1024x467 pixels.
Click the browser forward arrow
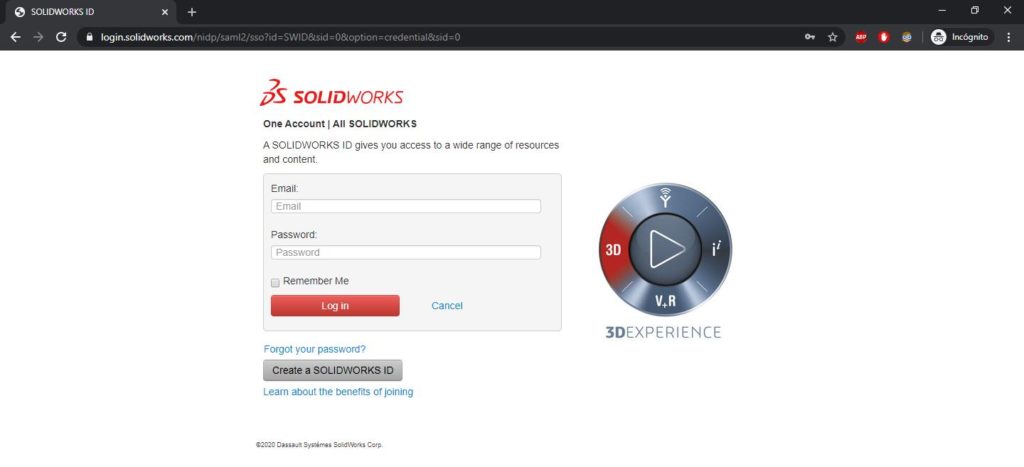pyautogui.click(x=39, y=37)
